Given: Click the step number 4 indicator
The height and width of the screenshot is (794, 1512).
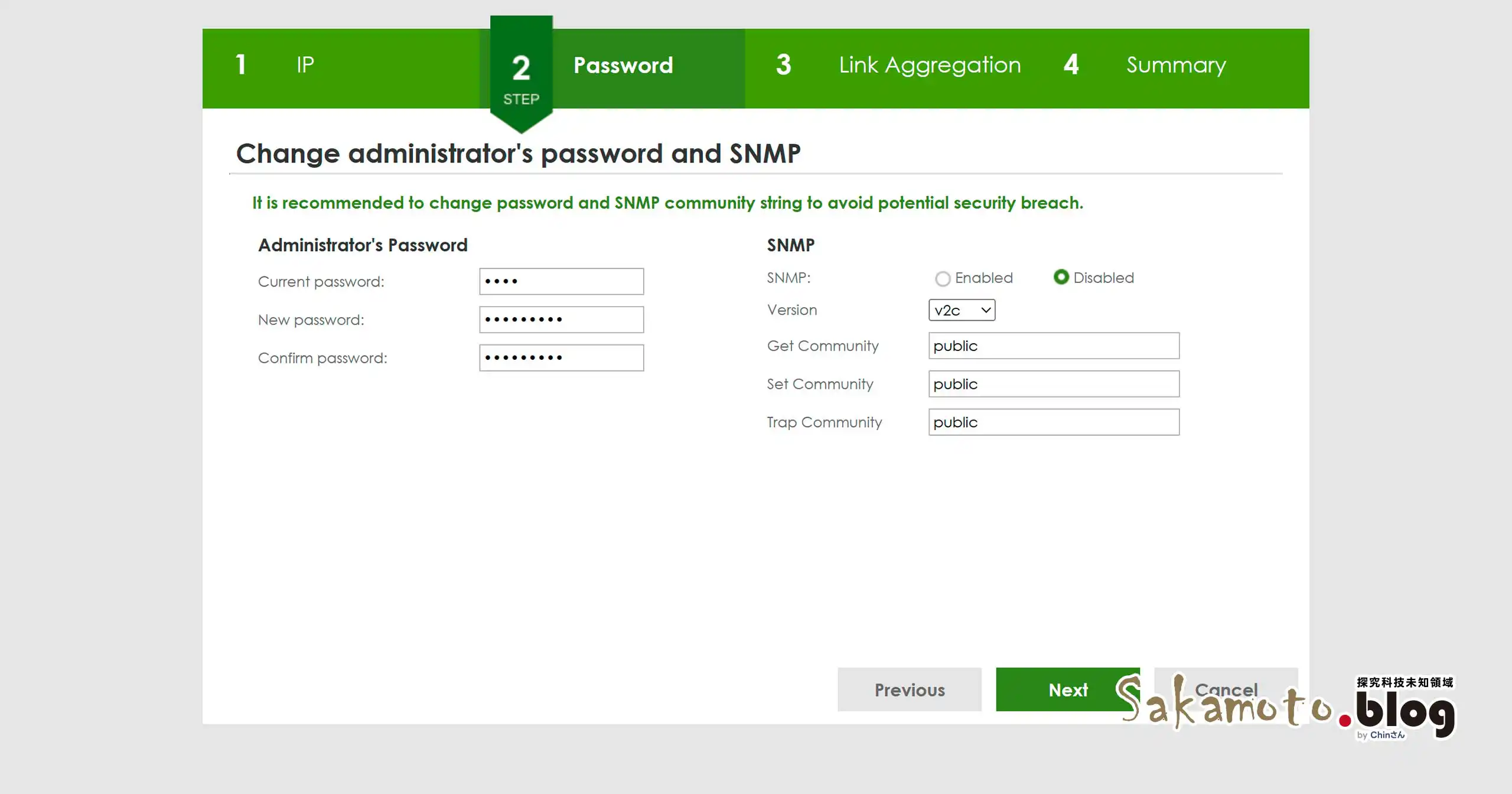Looking at the screenshot, I should tap(1071, 65).
